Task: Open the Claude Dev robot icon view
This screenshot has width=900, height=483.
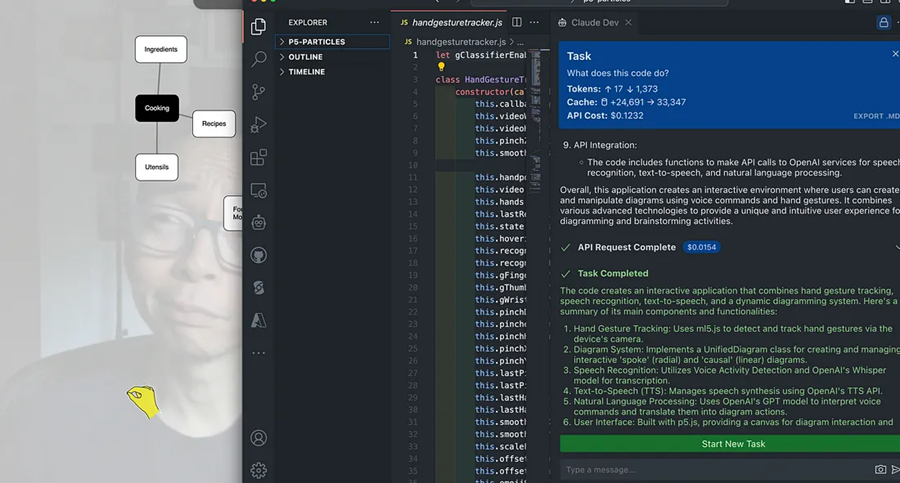Action: [x=258, y=222]
